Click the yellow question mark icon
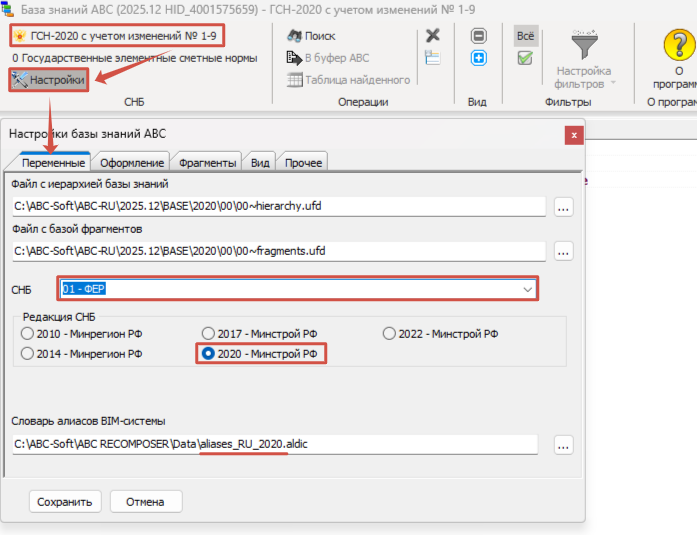This screenshot has width=697, height=535. click(679, 45)
